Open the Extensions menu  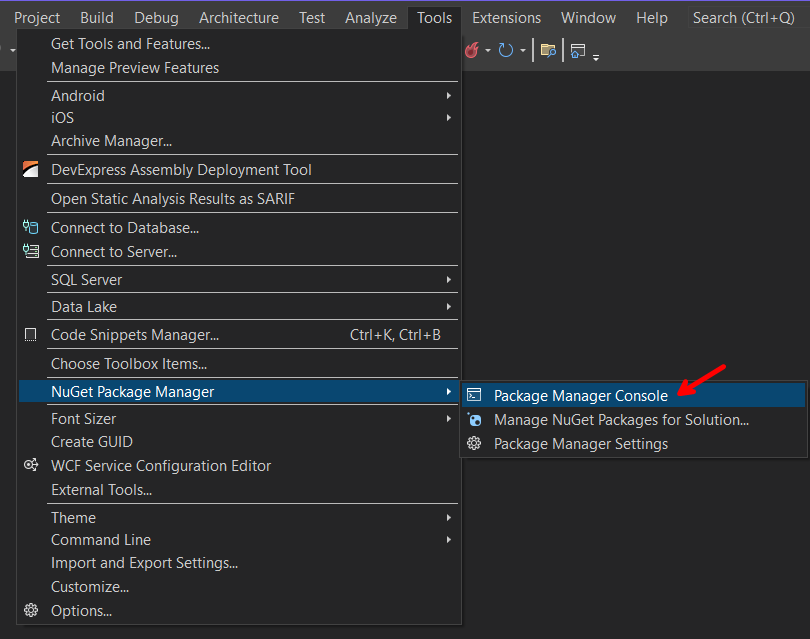coord(506,18)
